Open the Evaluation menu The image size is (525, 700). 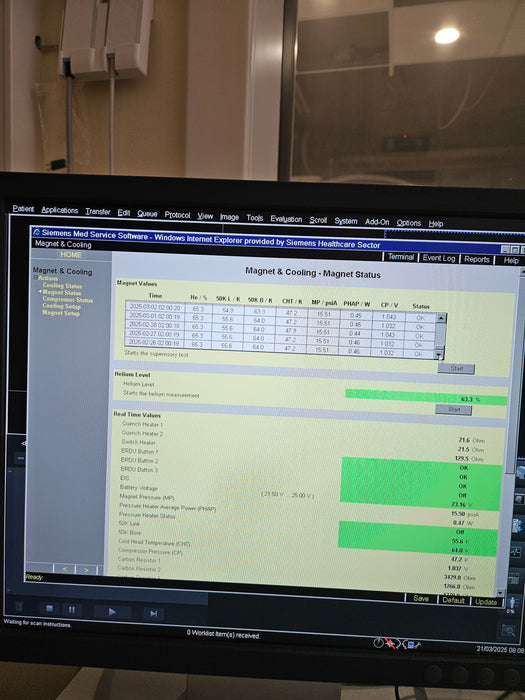click(x=286, y=219)
